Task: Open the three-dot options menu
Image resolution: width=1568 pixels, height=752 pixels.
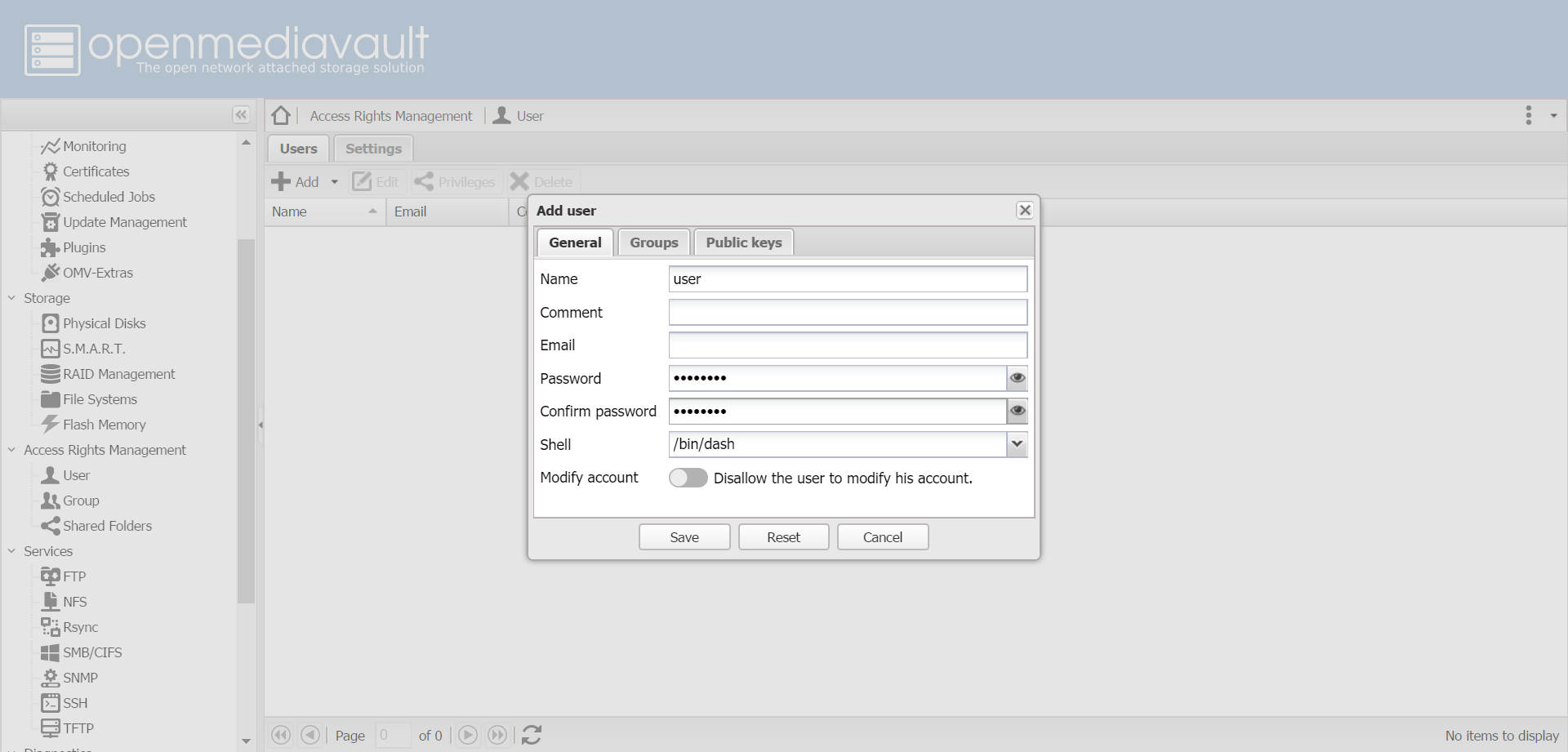Action: click(x=1529, y=115)
